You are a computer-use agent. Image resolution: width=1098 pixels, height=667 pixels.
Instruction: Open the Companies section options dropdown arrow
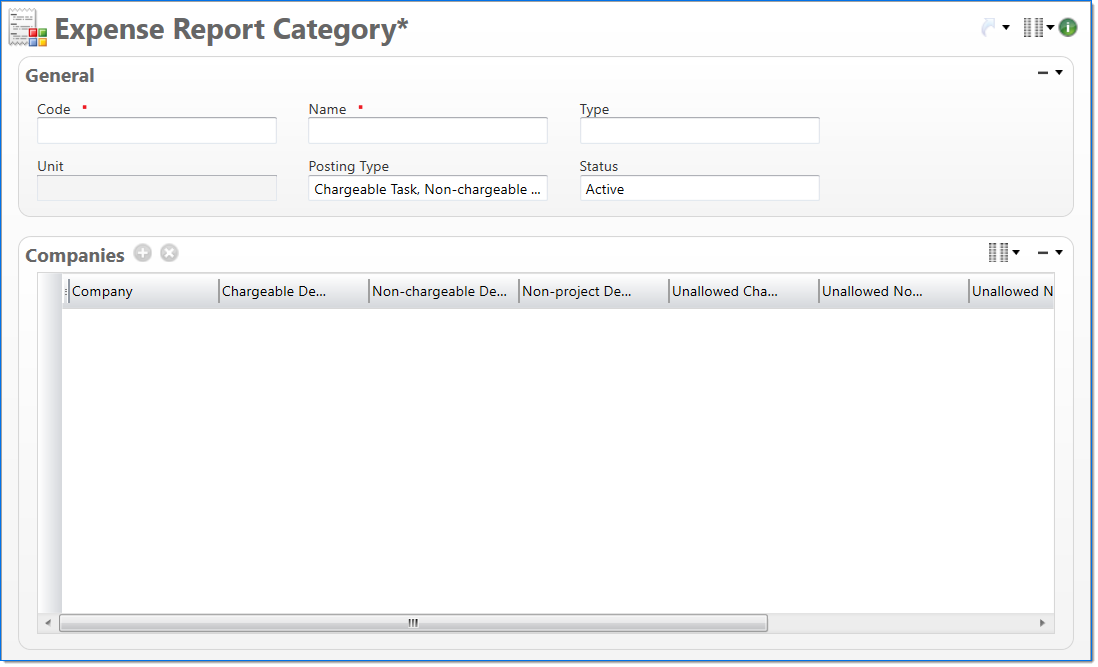[x=1059, y=253]
